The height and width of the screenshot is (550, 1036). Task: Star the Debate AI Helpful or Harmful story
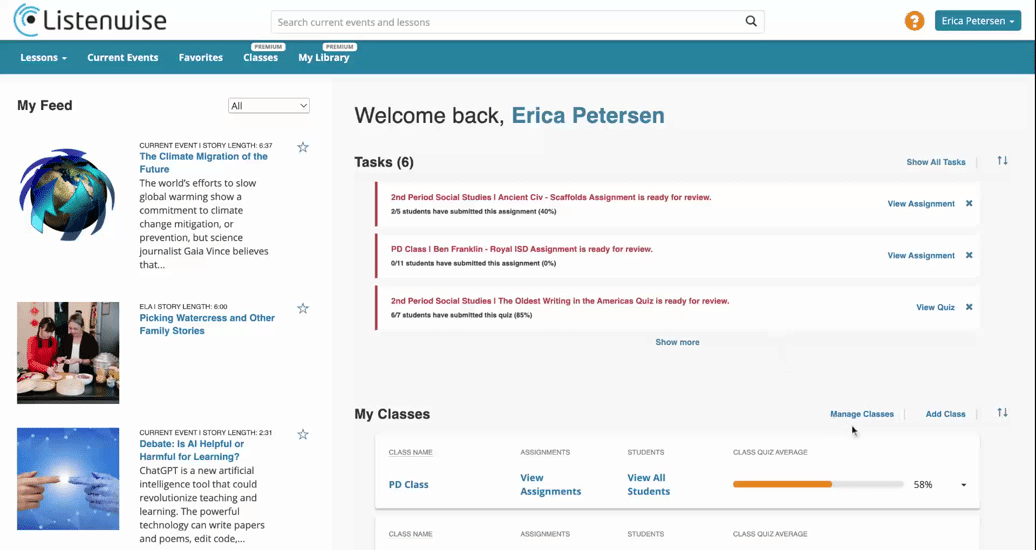tap(303, 434)
